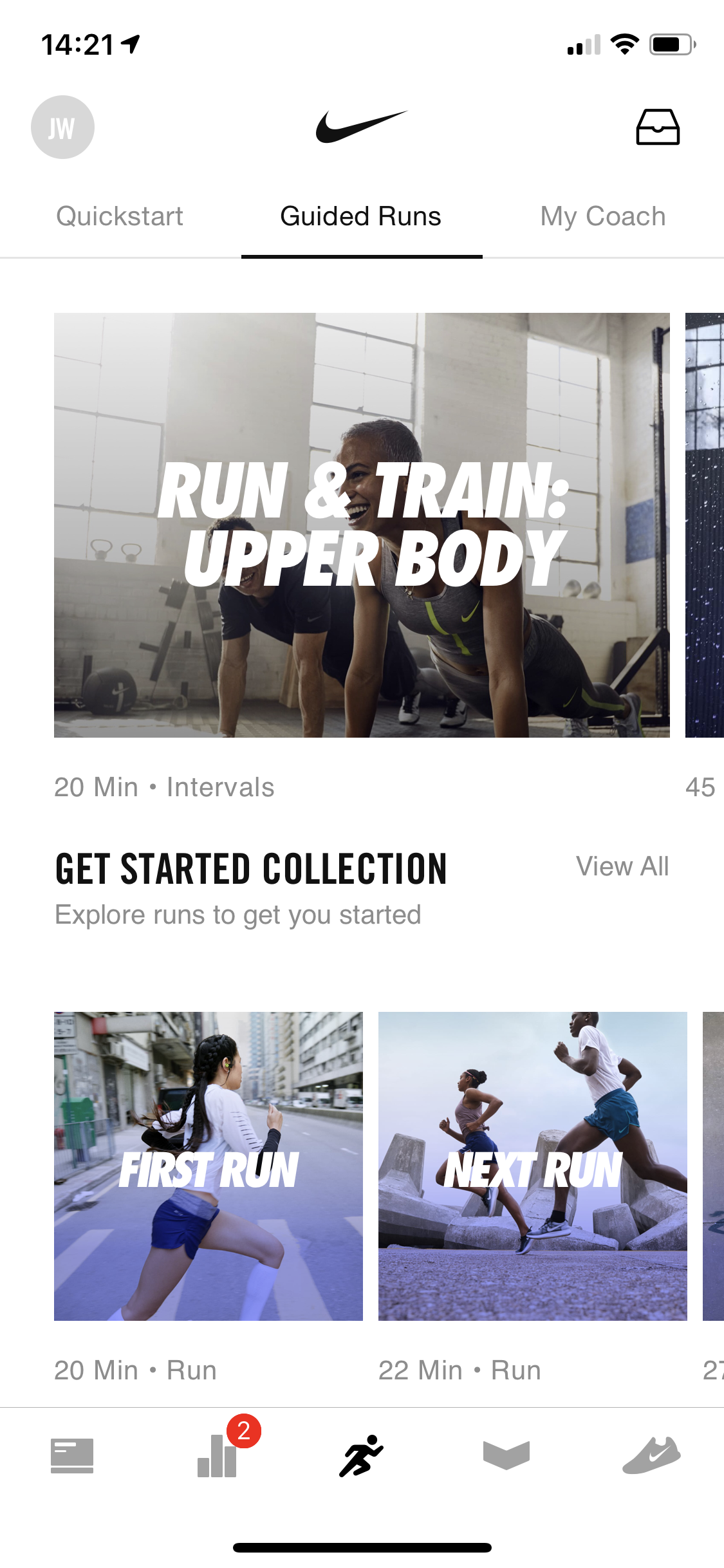
Task: Open the Feed tab icon
Action: coord(72,1456)
